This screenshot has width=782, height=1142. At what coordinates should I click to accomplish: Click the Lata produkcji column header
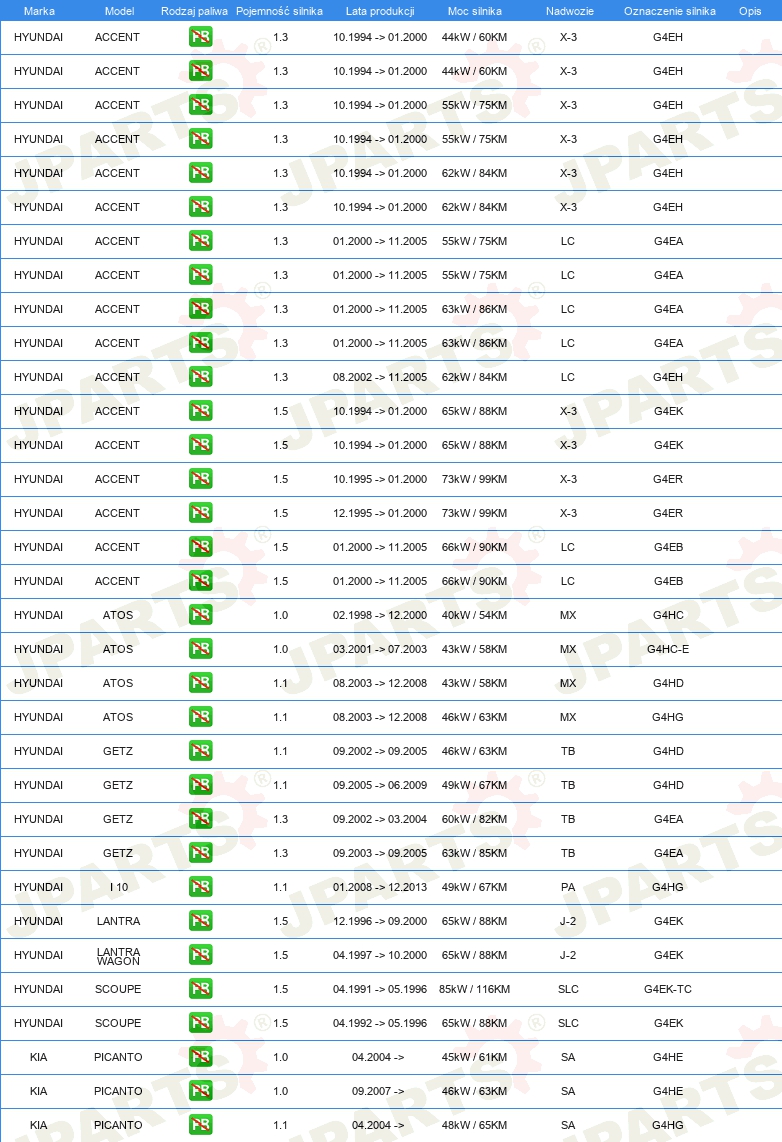click(x=380, y=11)
